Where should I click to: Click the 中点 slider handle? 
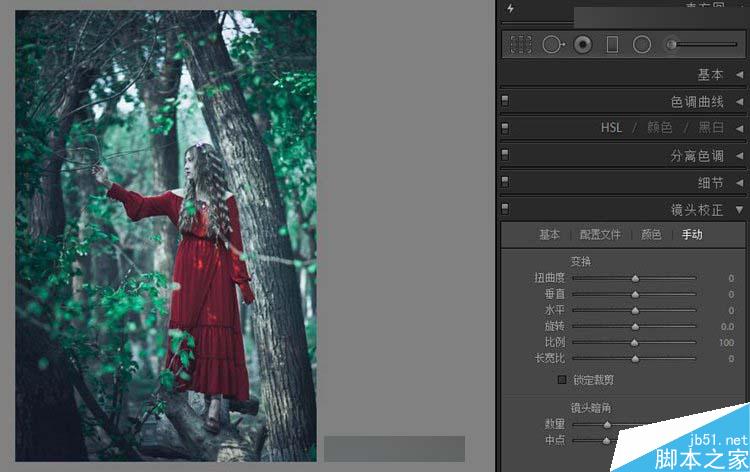606,440
